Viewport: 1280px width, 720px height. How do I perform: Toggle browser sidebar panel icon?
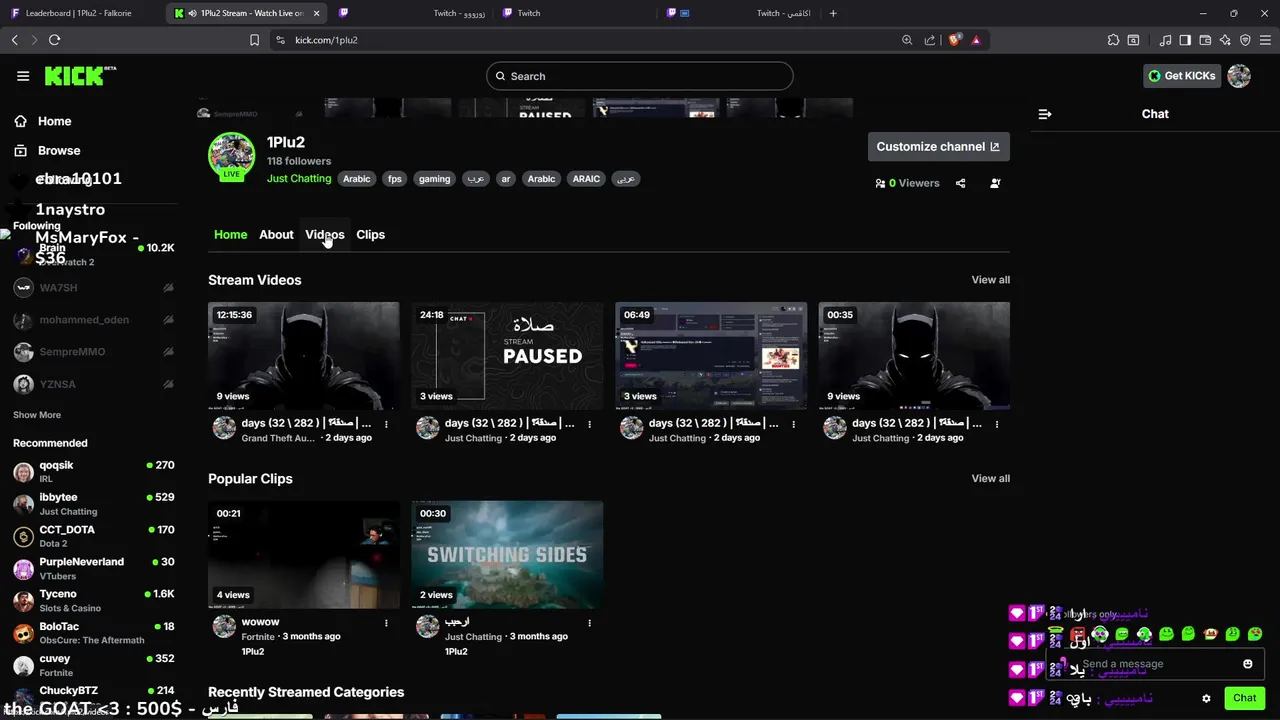coord(1185,40)
